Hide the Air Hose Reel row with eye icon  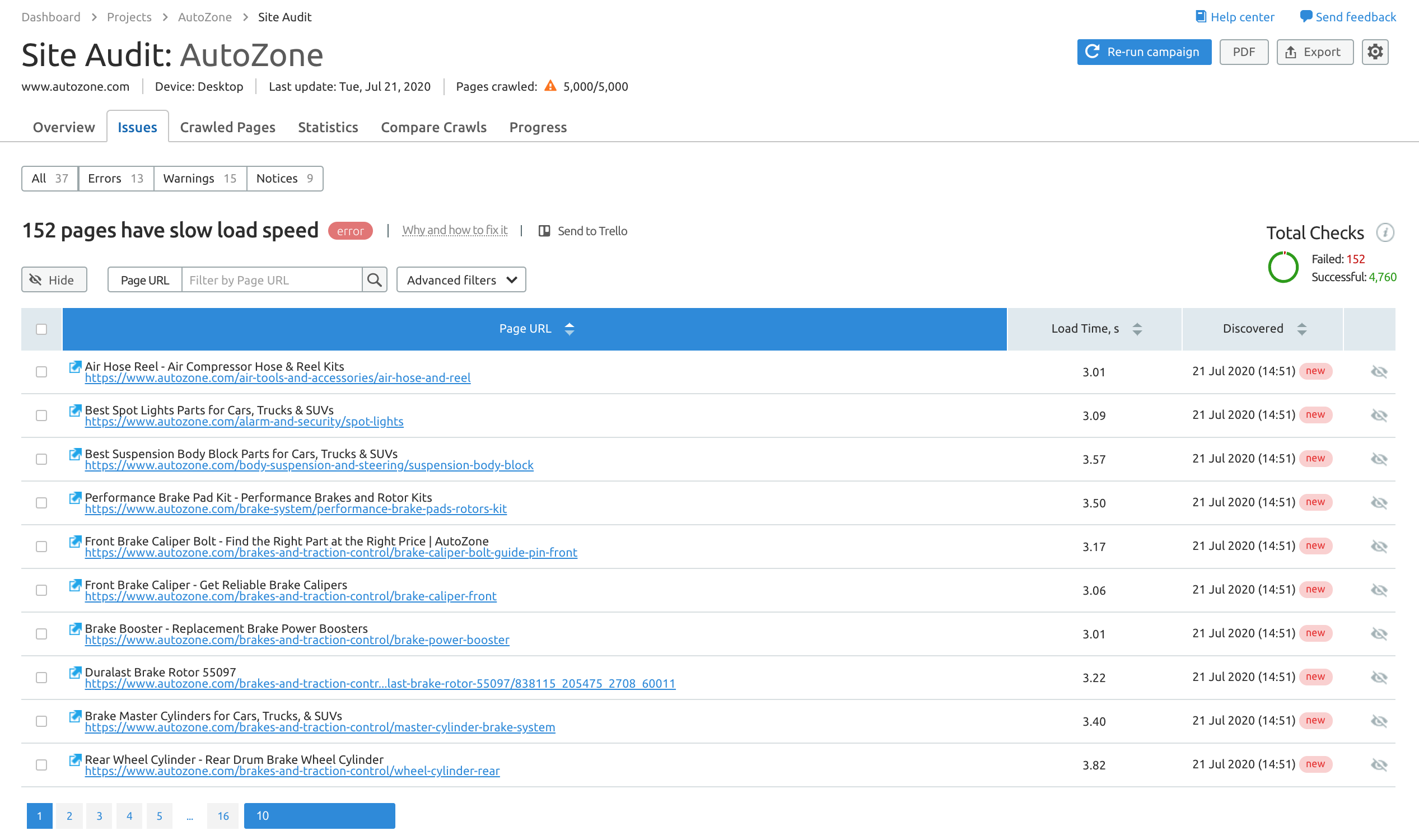[1379, 372]
